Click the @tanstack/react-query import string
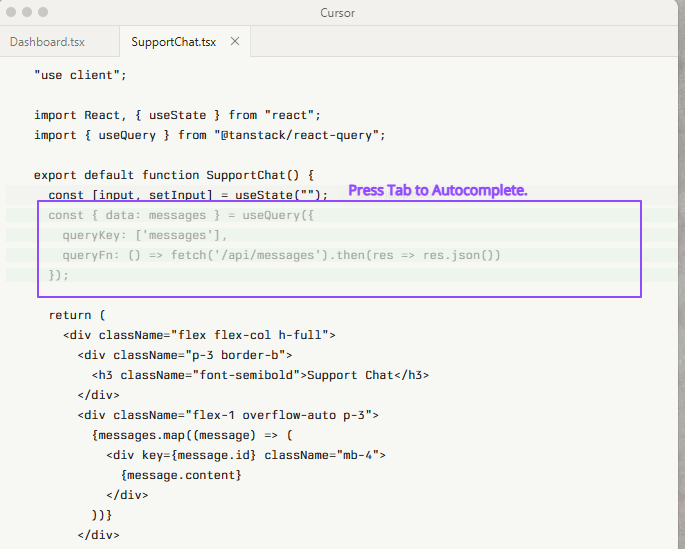This screenshot has height=549, width=685. pos(300,135)
